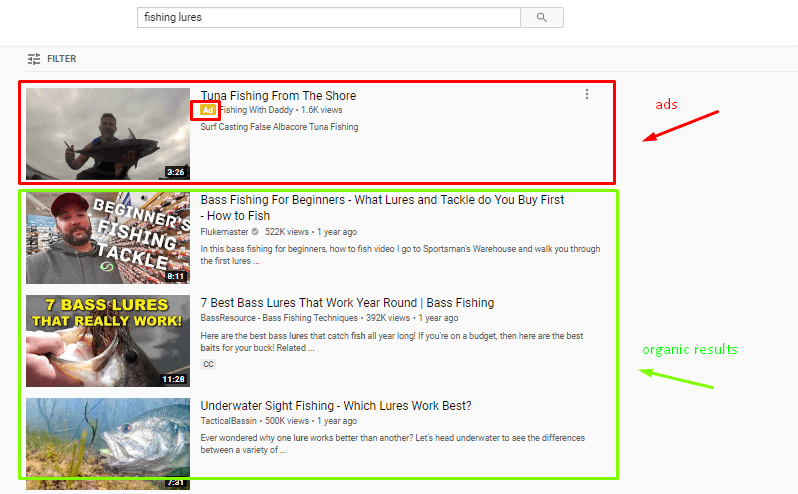The width and height of the screenshot is (798, 494).
Task: Click the CC closed captions badge
Action: (x=208, y=364)
